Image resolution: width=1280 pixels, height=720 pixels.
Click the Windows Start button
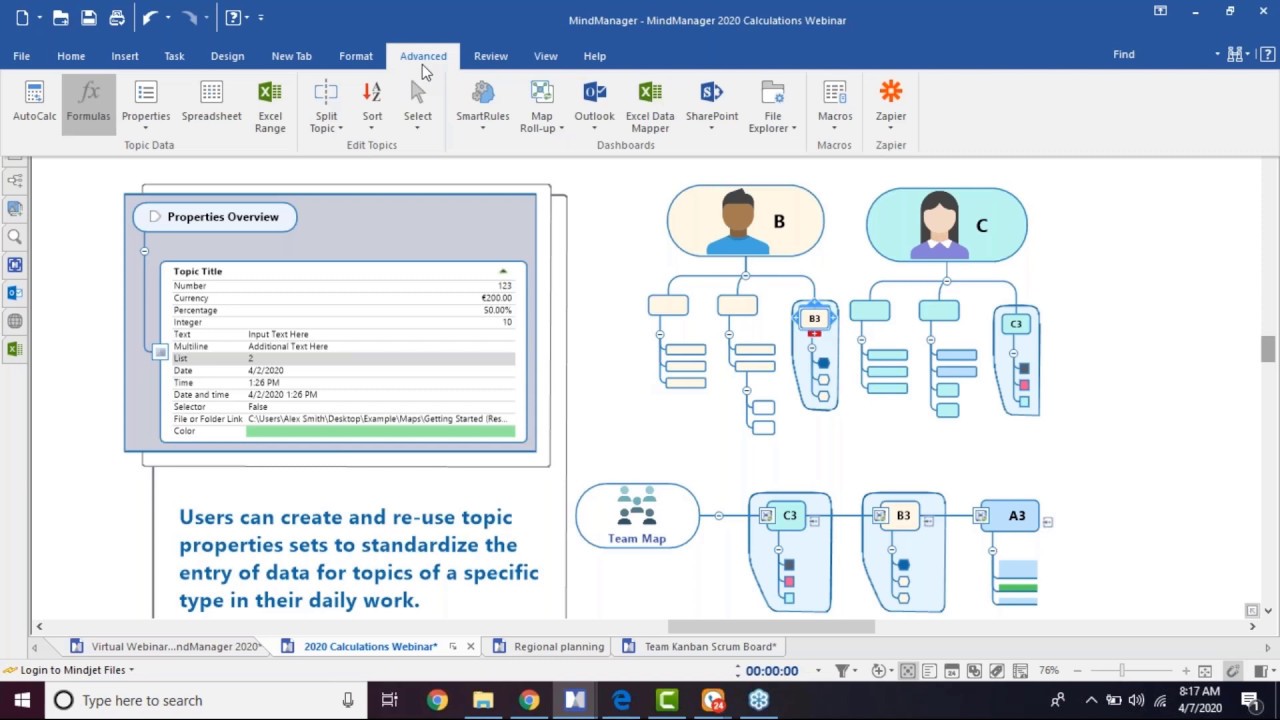pyautogui.click(x=22, y=700)
